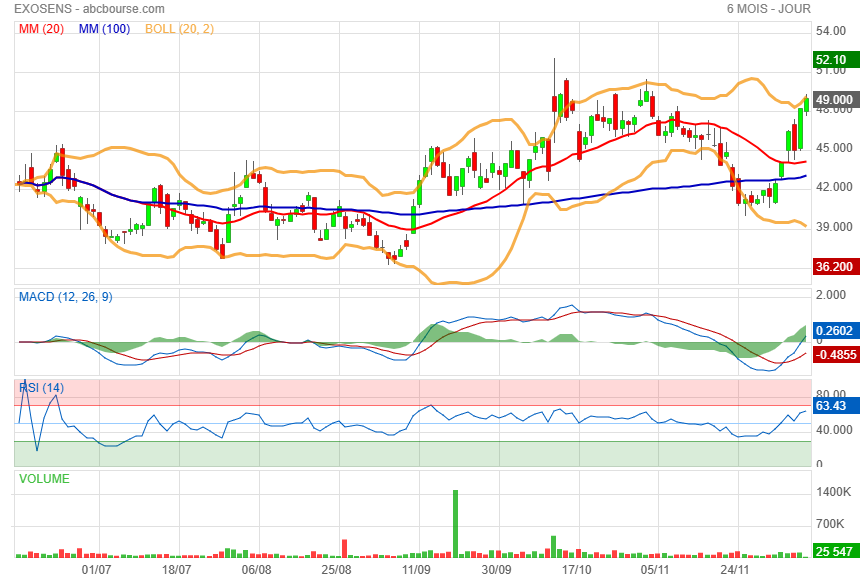Select the 01/07 date on the time axis
This screenshot has height=580, width=860.
[96, 569]
